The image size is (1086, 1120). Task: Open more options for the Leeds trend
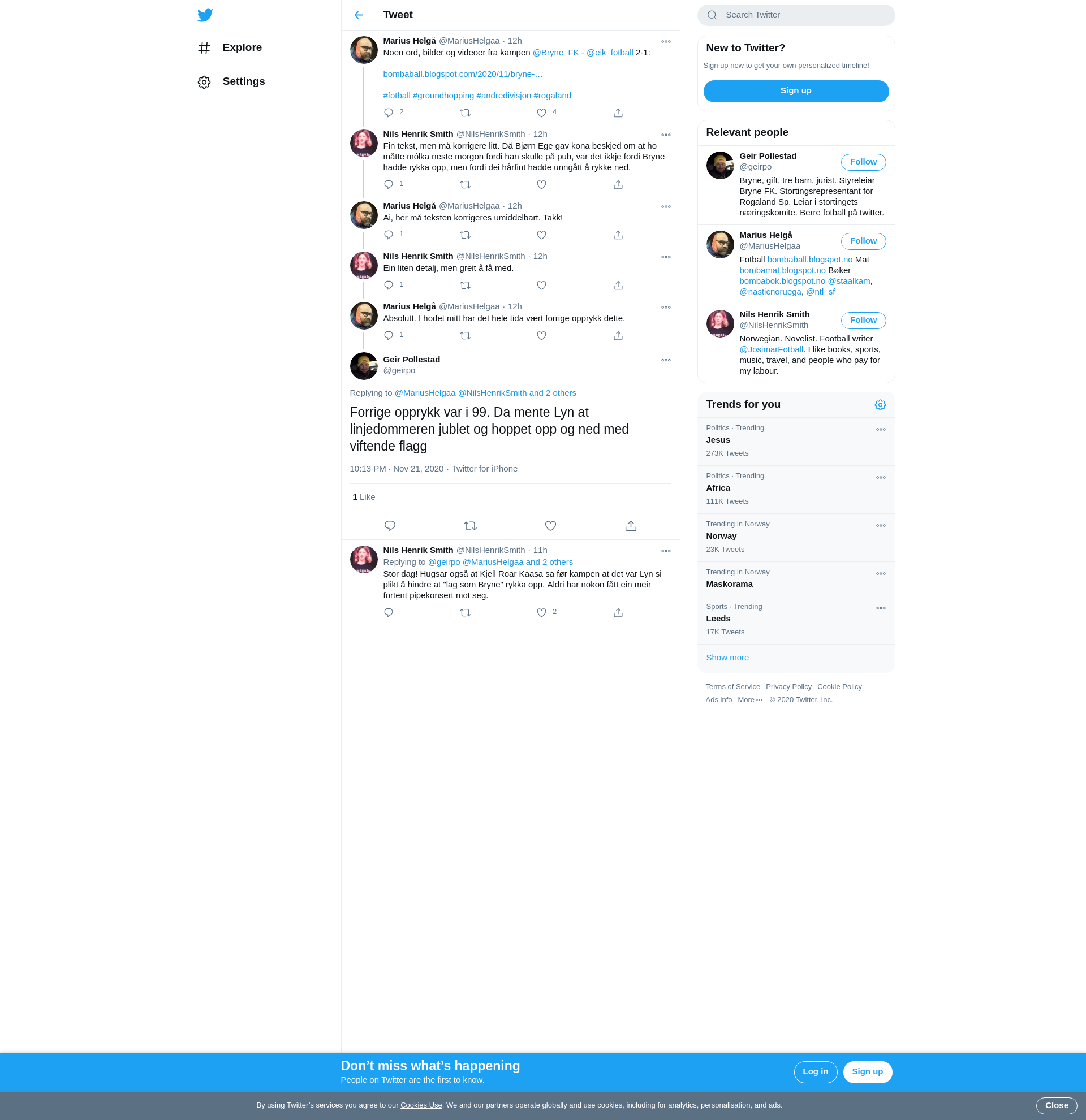pos(881,608)
